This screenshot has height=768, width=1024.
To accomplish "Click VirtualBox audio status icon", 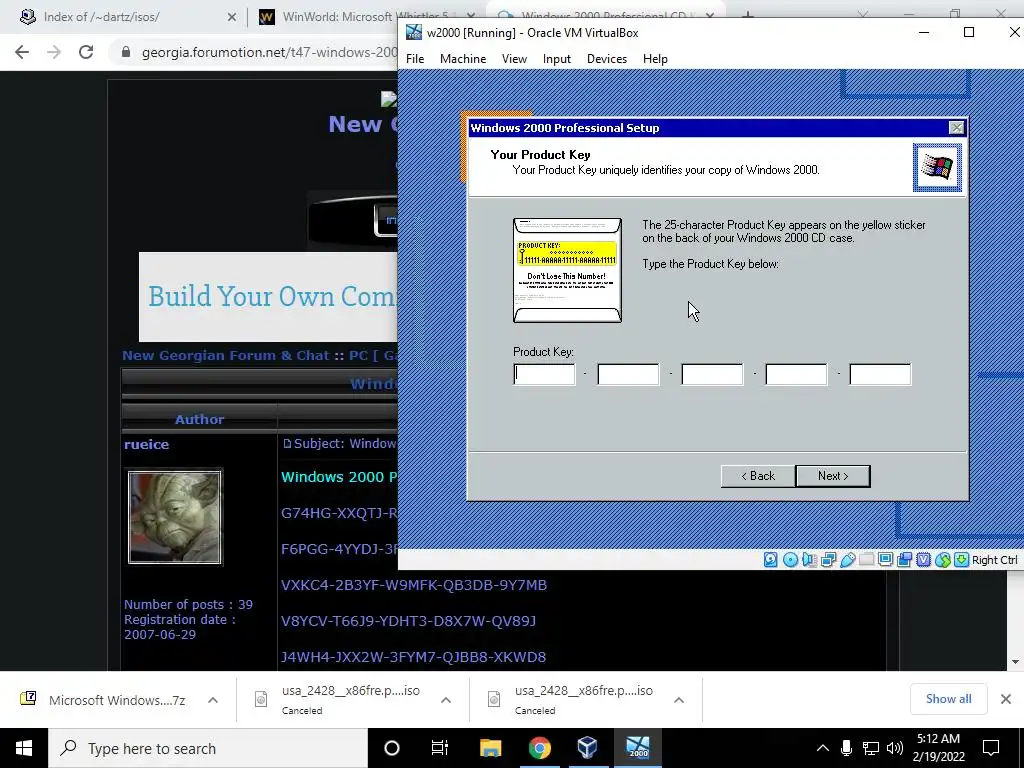I will [x=809, y=560].
